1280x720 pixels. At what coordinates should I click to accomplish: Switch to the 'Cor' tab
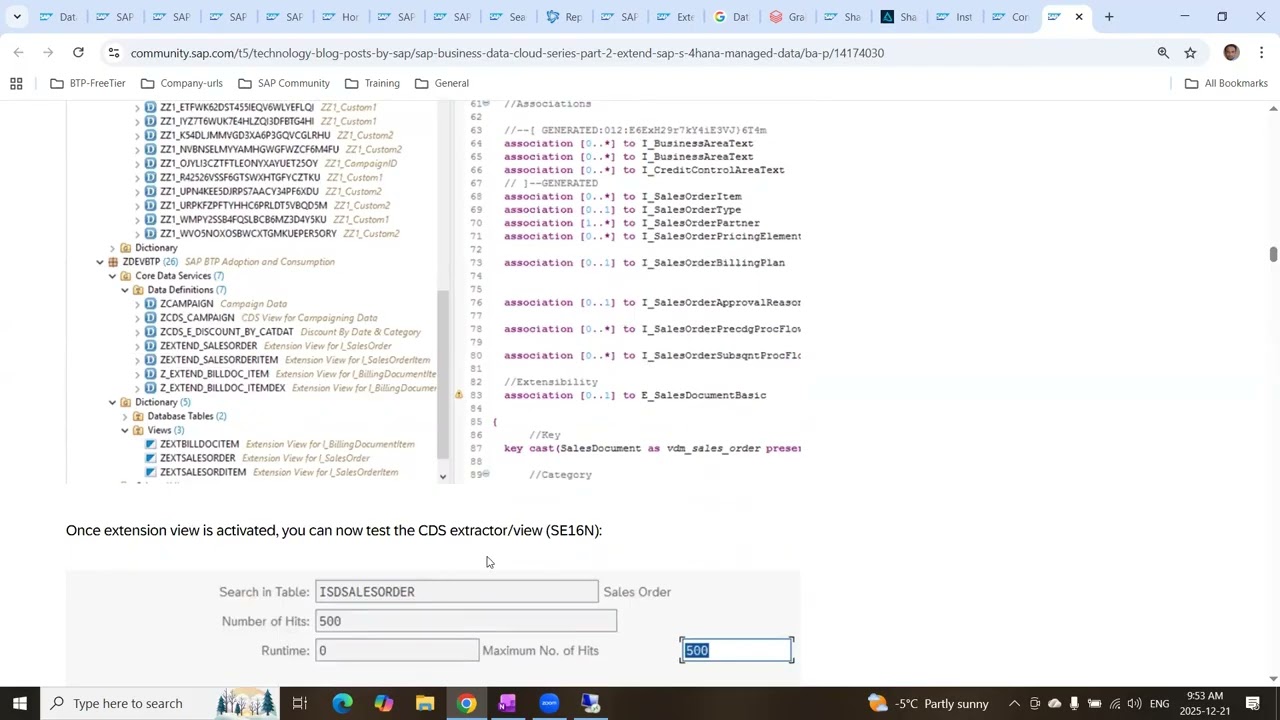click(x=1011, y=17)
